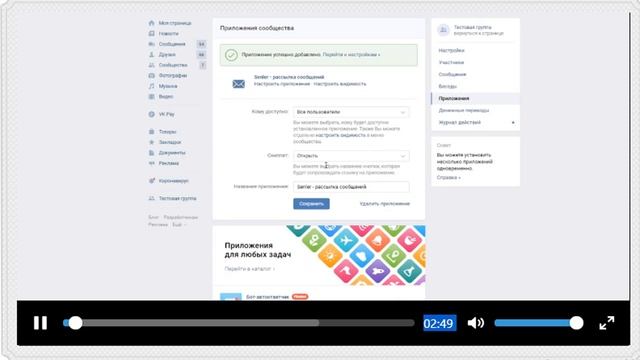Click the Документы file icon
This screenshot has height=360, width=640.
pyautogui.click(x=151, y=153)
